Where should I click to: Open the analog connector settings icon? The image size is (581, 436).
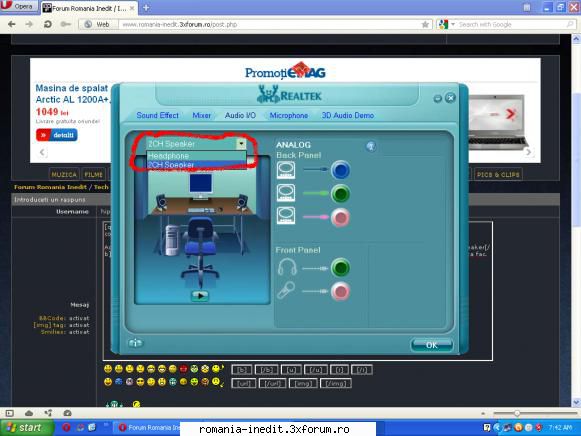(x=371, y=146)
